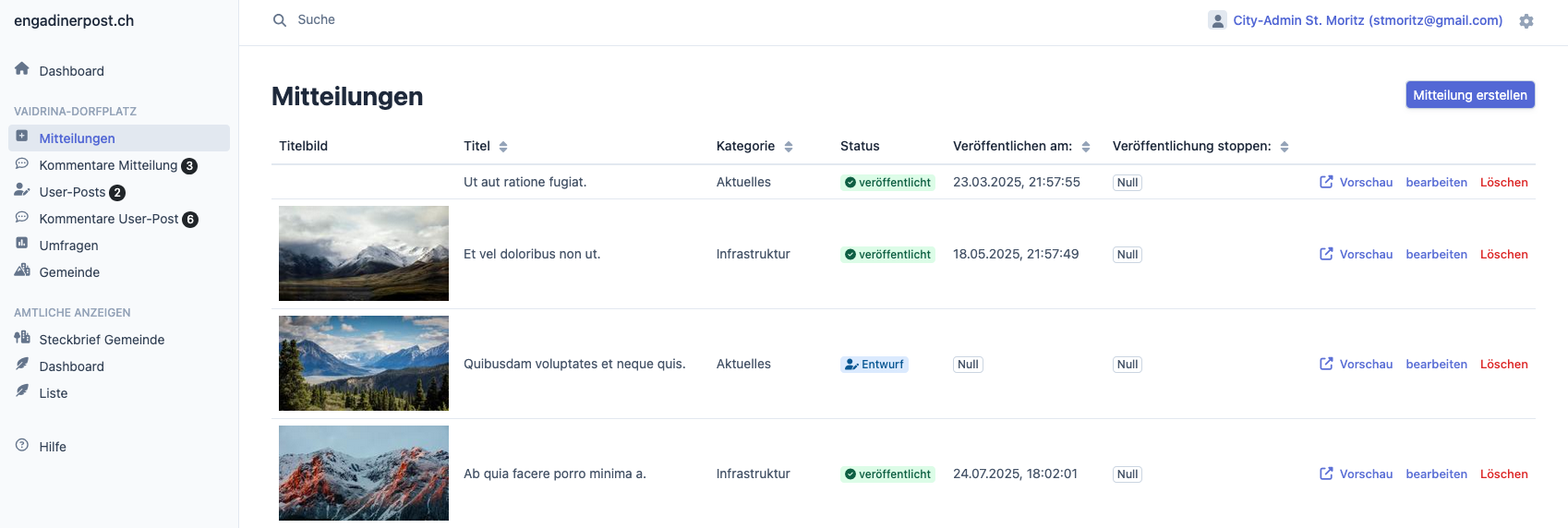The width and height of the screenshot is (1568, 528).
Task: Click the settings gear icon
Action: point(1526,20)
